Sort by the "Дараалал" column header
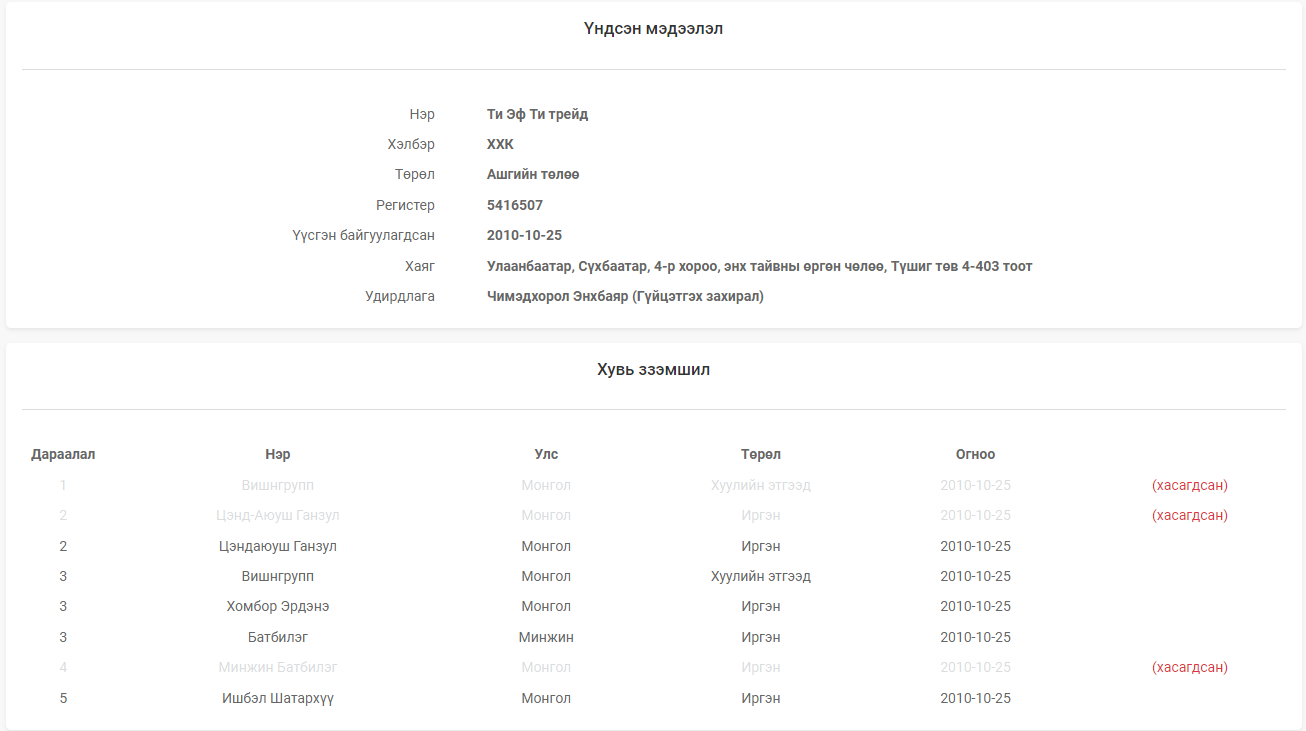Viewport: 1306px width, 731px height. tap(63, 454)
